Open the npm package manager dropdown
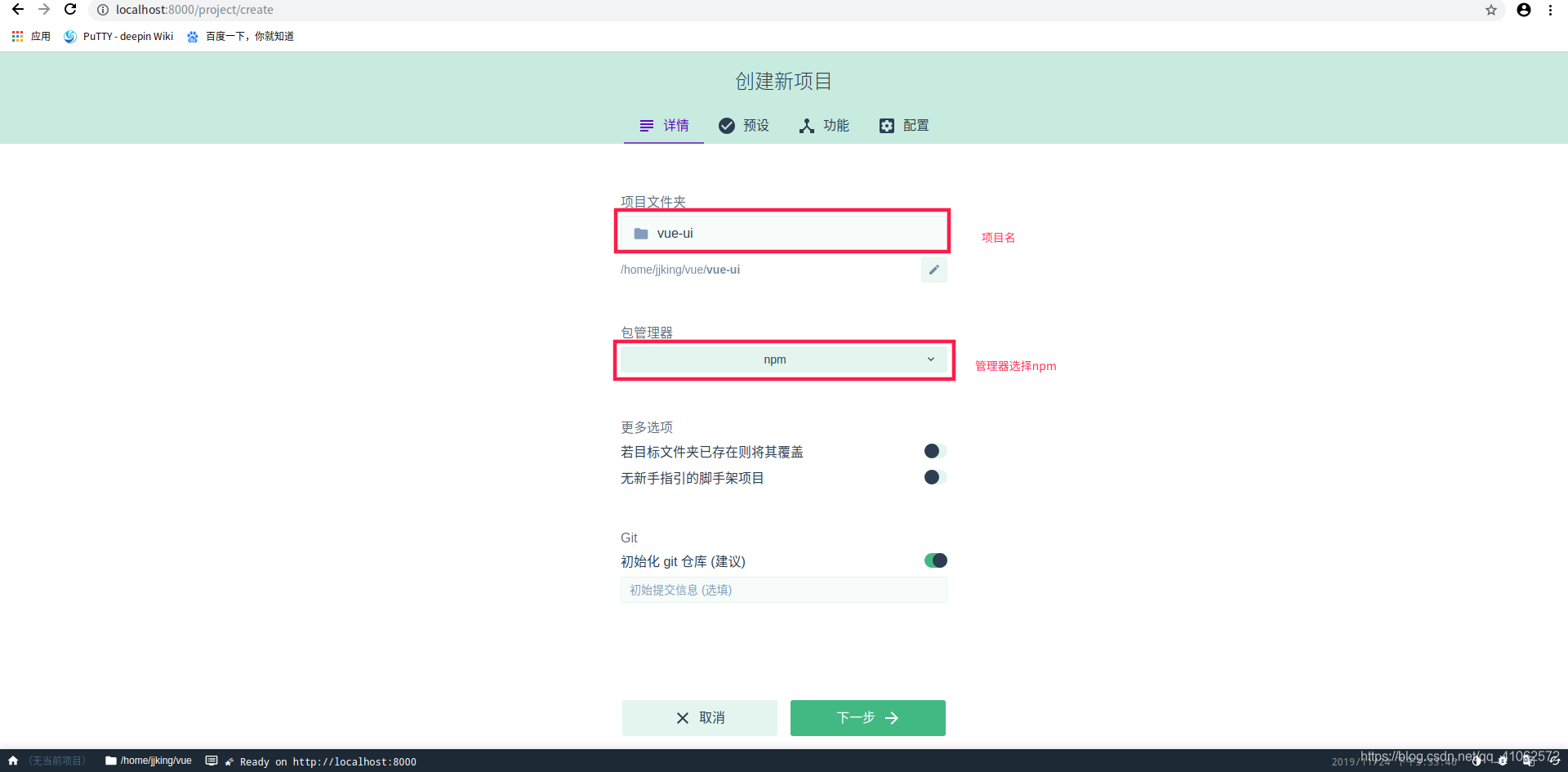The image size is (1568, 772). point(784,359)
